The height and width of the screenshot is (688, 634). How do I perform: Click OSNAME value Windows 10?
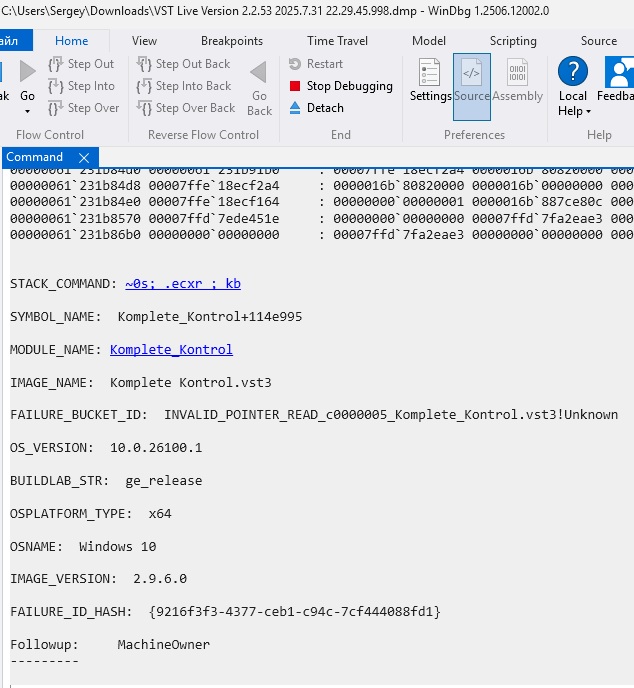tap(117, 547)
